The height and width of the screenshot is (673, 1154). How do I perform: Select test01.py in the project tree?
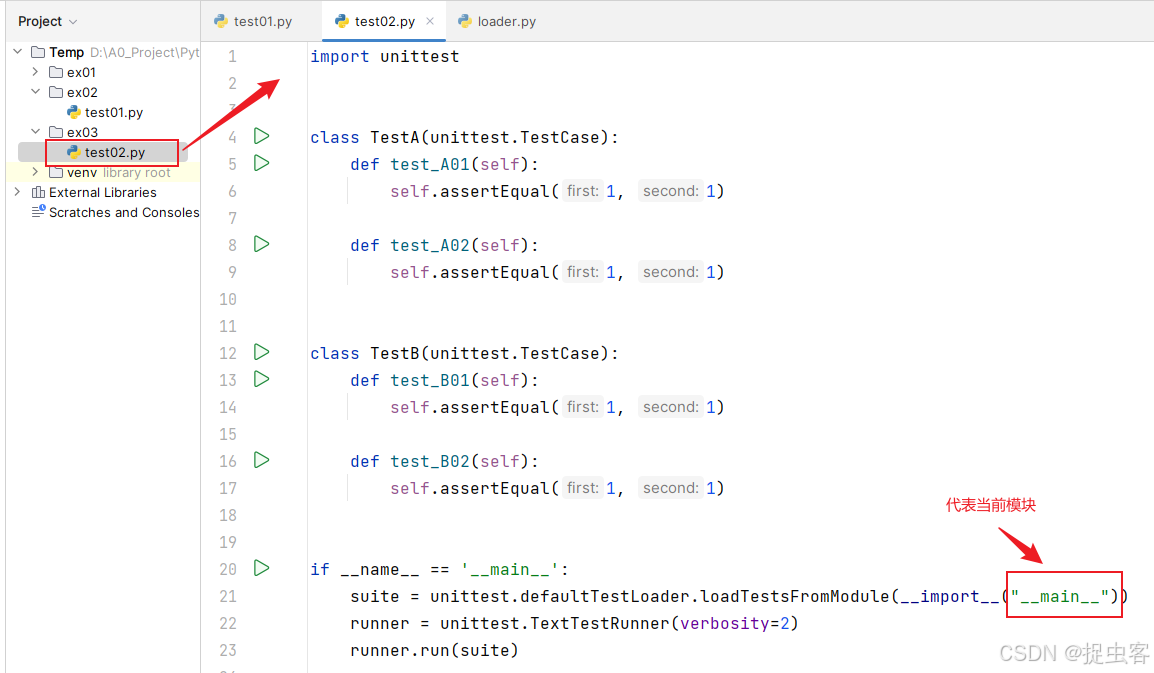point(113,112)
